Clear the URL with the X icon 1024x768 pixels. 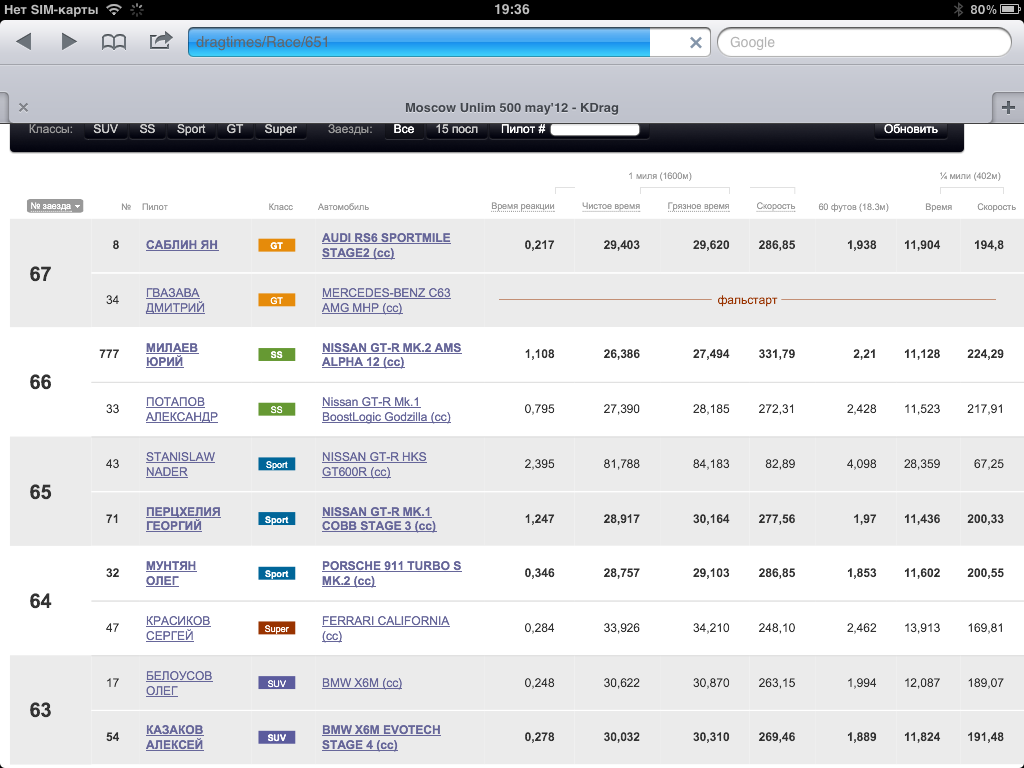point(696,42)
